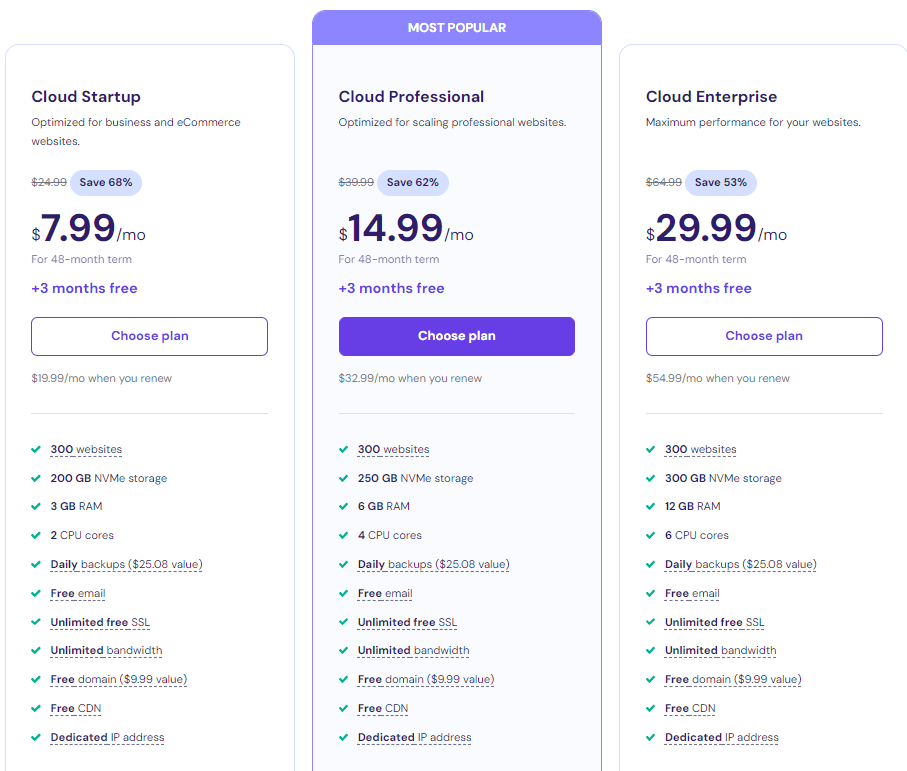Screen dimensions: 907x771
Task: Click the Cloud Enterprise plan heading
Action: pos(711,97)
